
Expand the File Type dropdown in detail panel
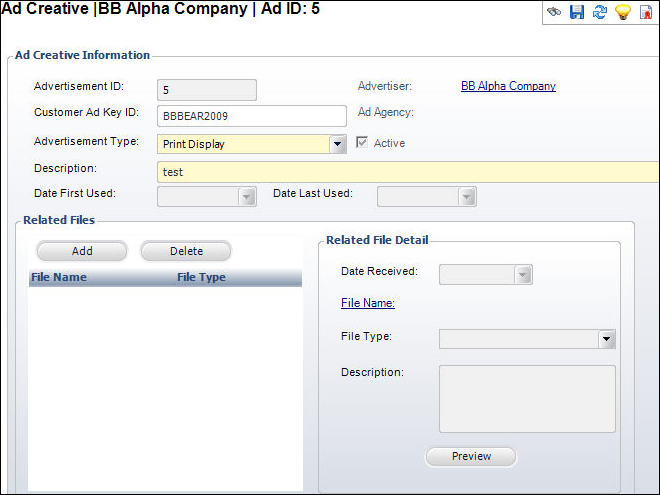(607, 339)
